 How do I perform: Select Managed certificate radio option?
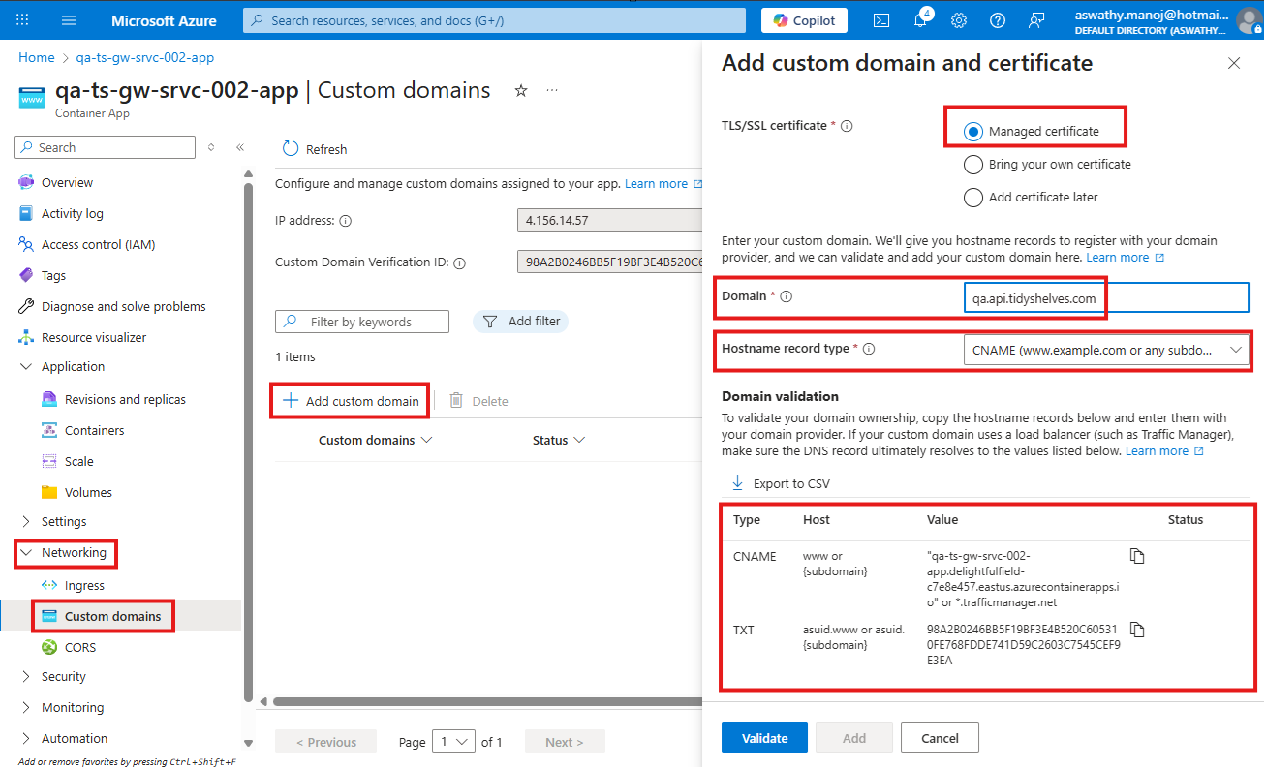973,131
